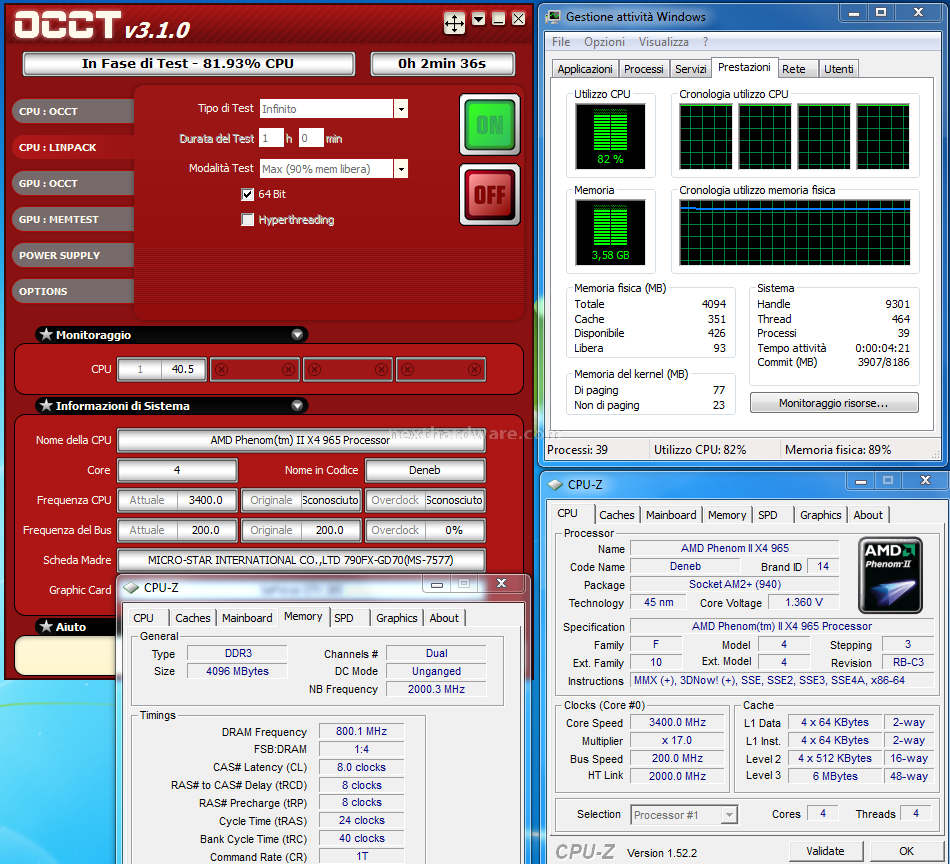Click the Validate button in CPU-Z
This screenshot has width=950, height=864.
(825, 851)
